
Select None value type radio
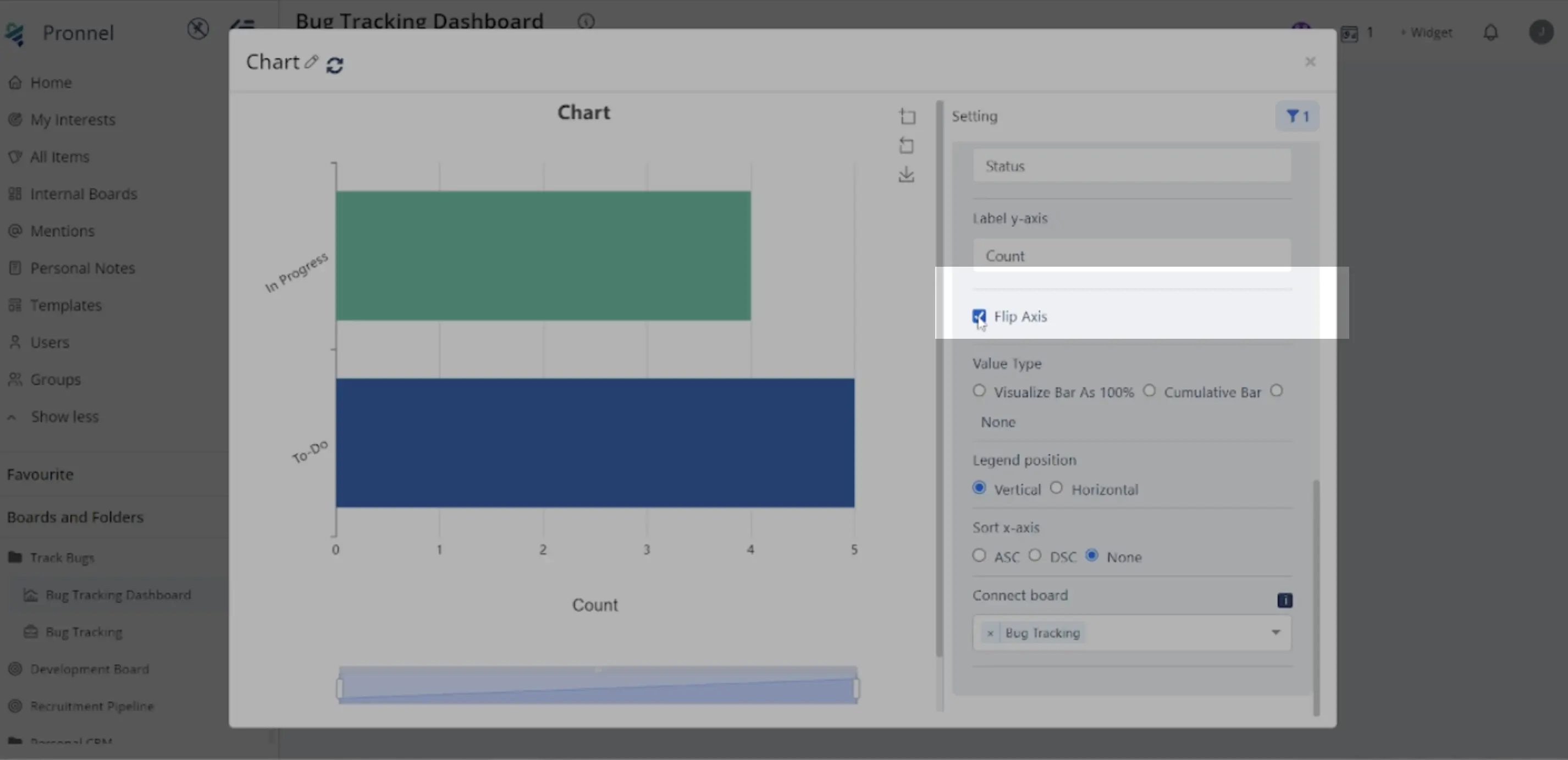pyautogui.click(x=1277, y=390)
